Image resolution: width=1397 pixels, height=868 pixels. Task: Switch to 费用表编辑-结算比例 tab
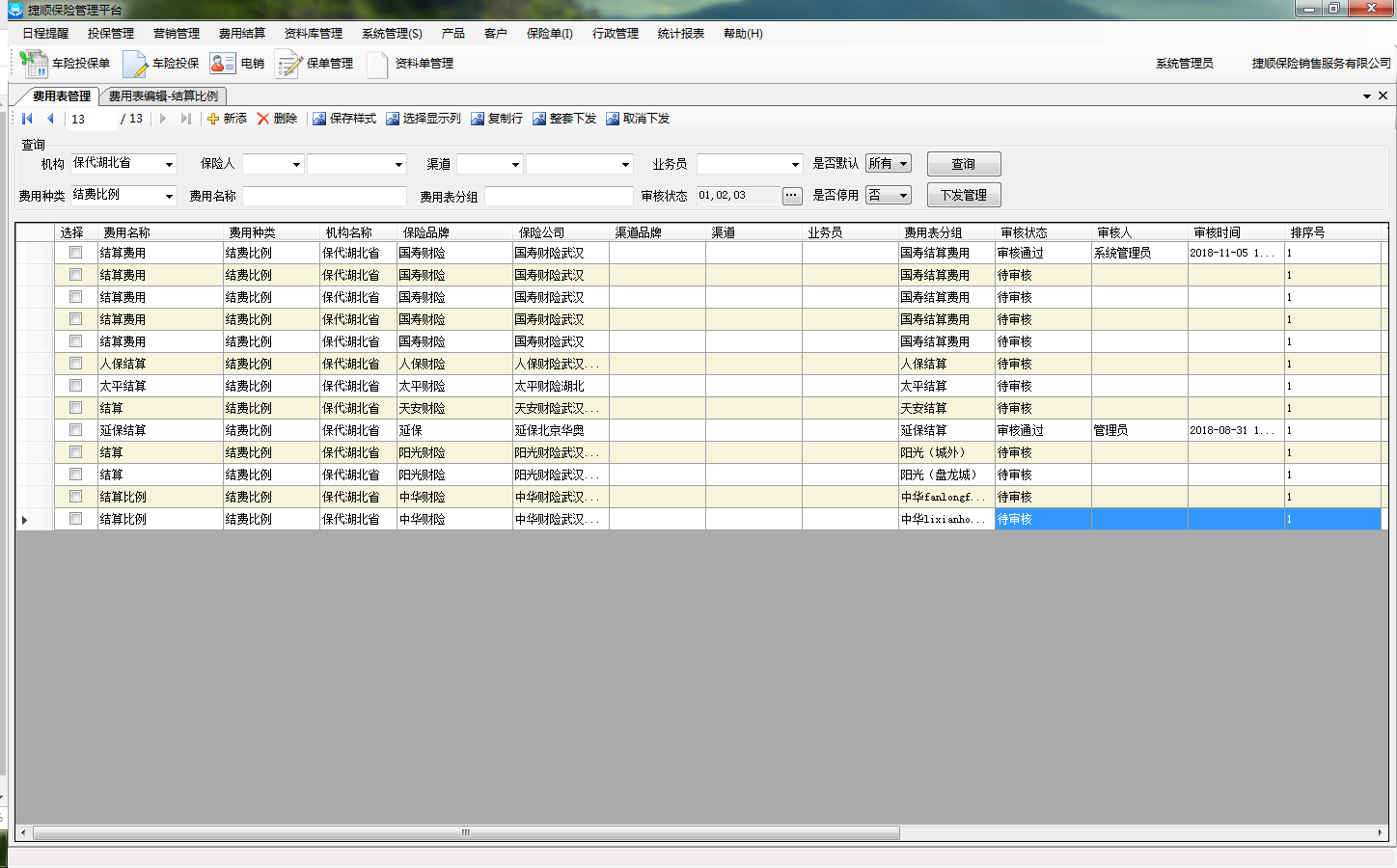[163, 96]
